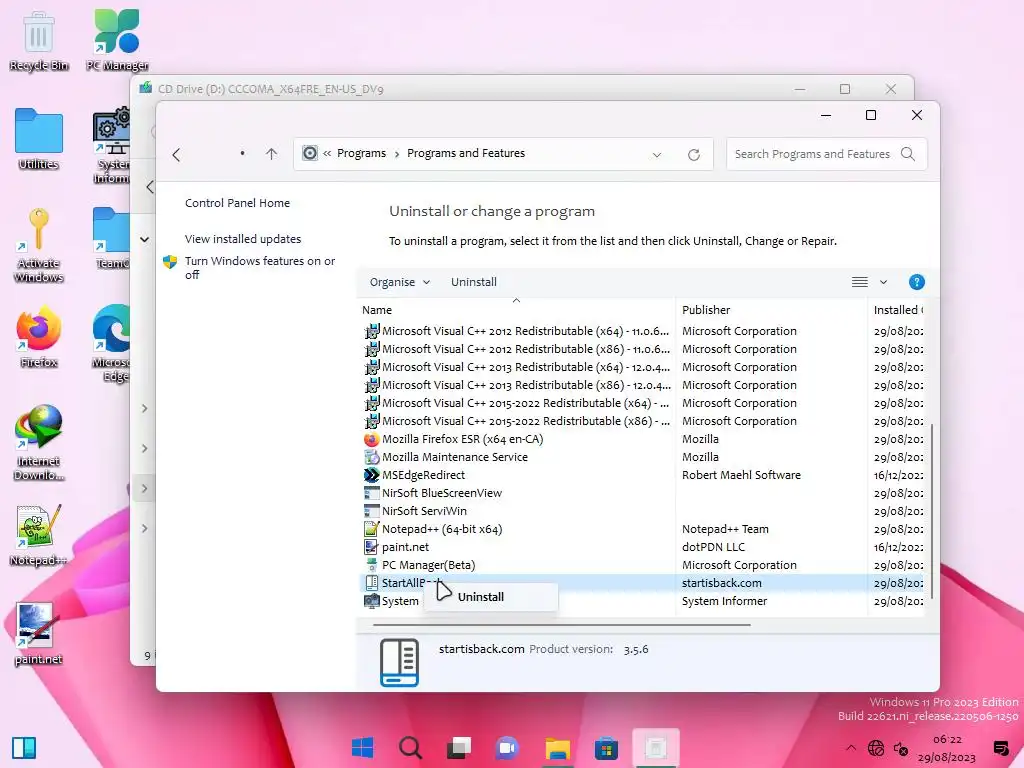Launch PC Manager from the desktop

coord(117,40)
